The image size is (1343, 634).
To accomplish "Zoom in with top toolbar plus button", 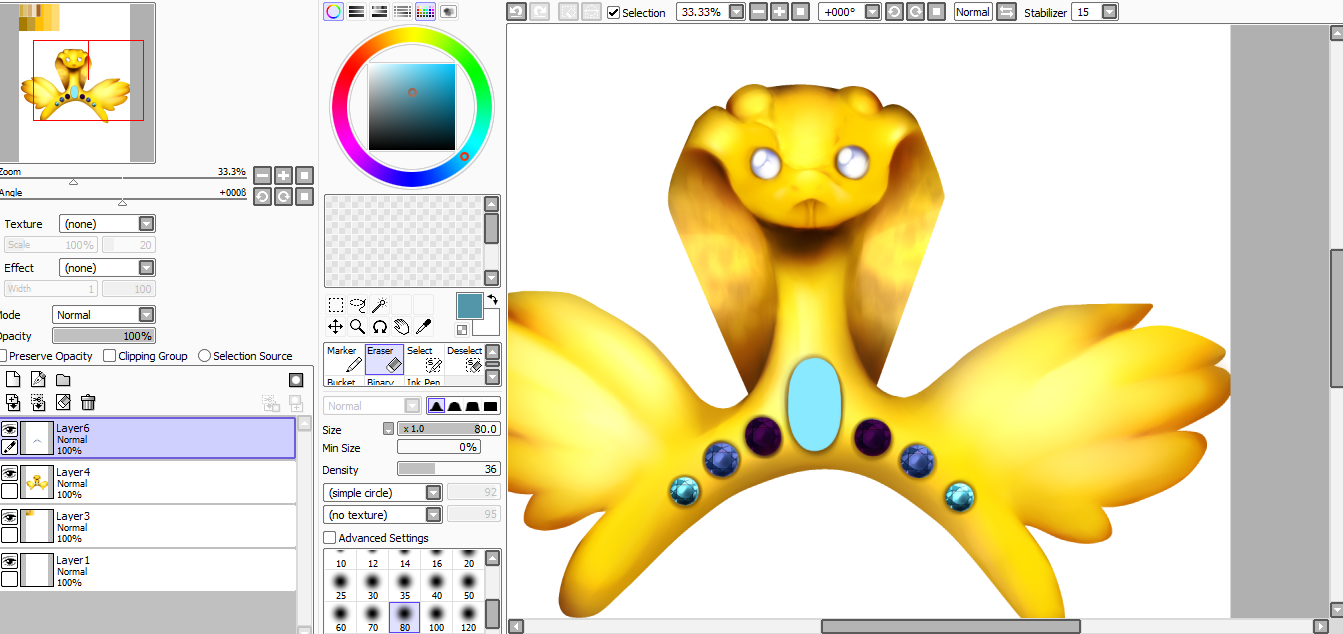I will pos(779,12).
